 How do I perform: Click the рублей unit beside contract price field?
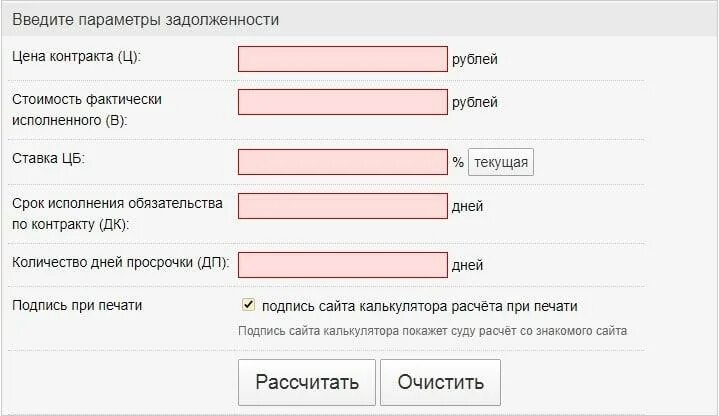475,59
